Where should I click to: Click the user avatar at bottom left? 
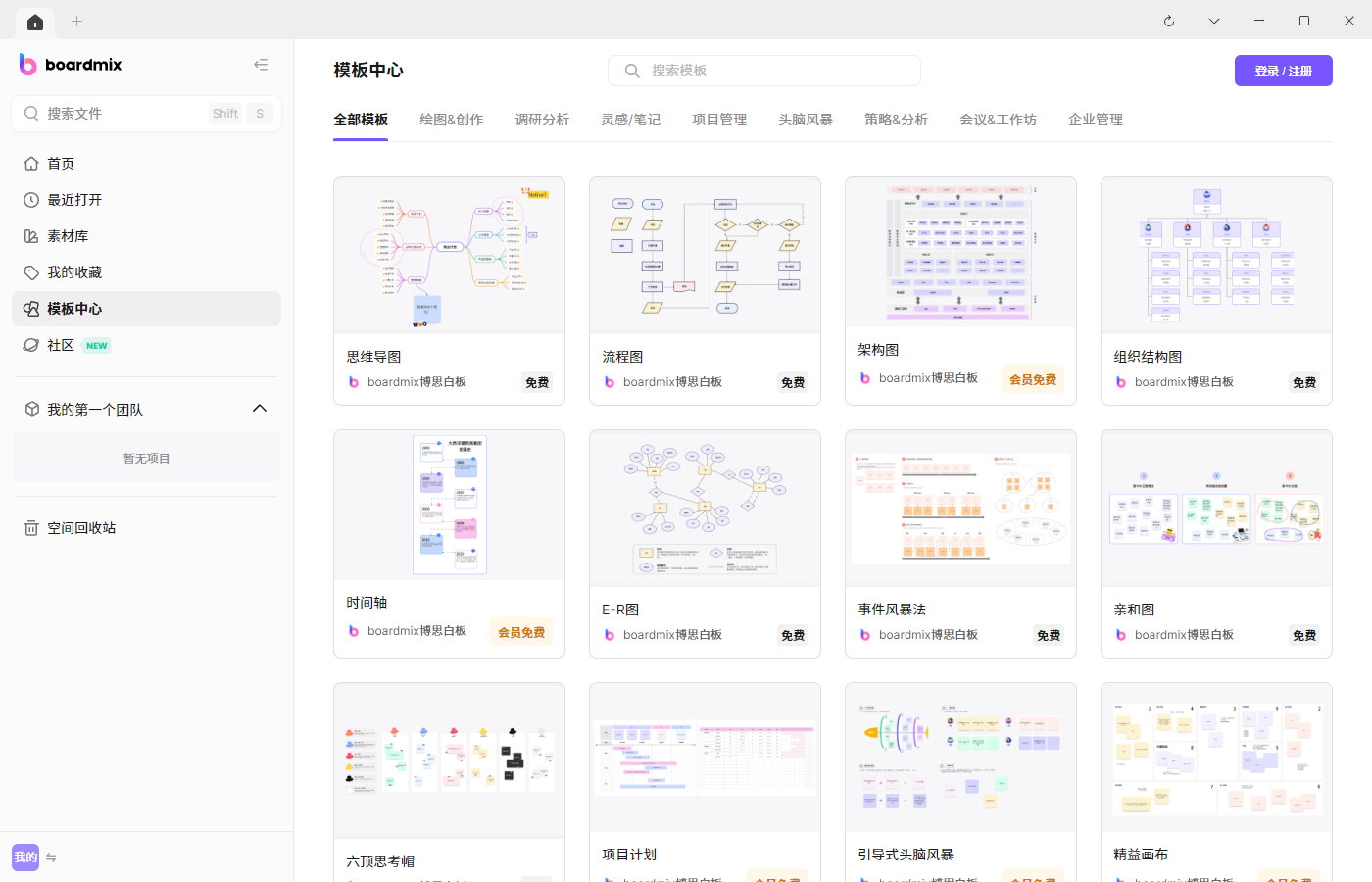click(x=24, y=857)
